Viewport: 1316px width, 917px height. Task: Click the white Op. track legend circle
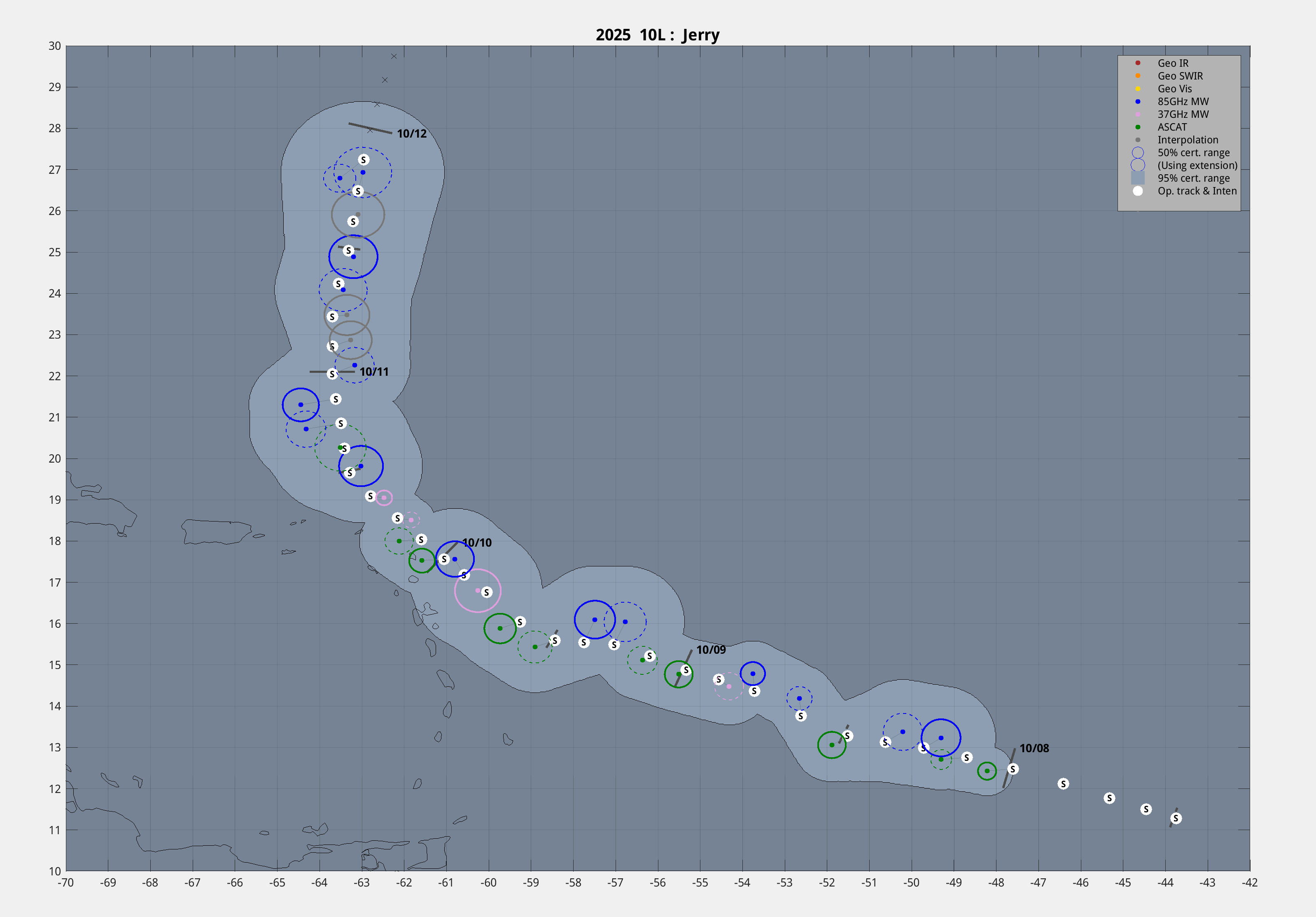pyautogui.click(x=1138, y=191)
